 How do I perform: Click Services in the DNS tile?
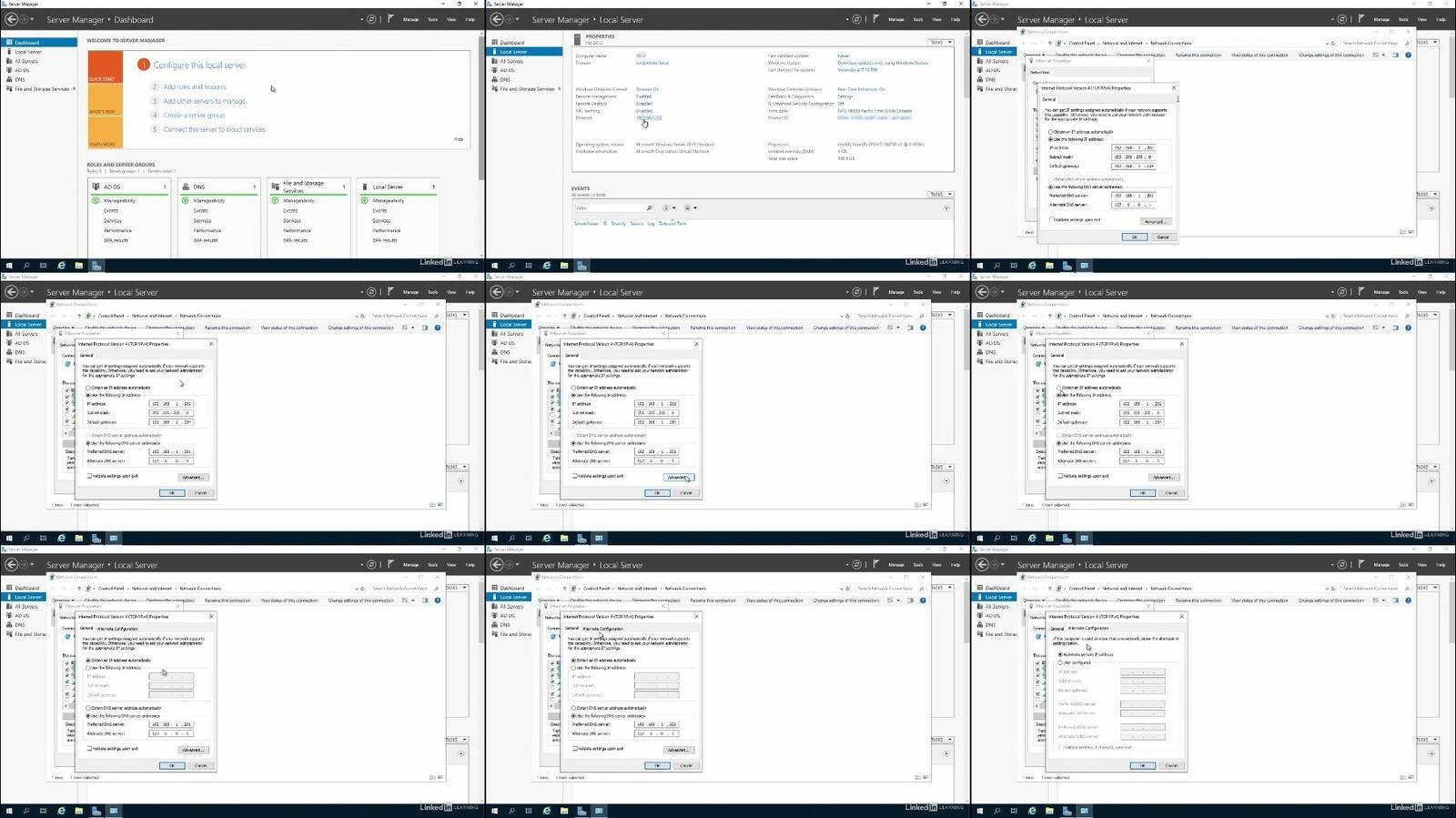[202, 220]
